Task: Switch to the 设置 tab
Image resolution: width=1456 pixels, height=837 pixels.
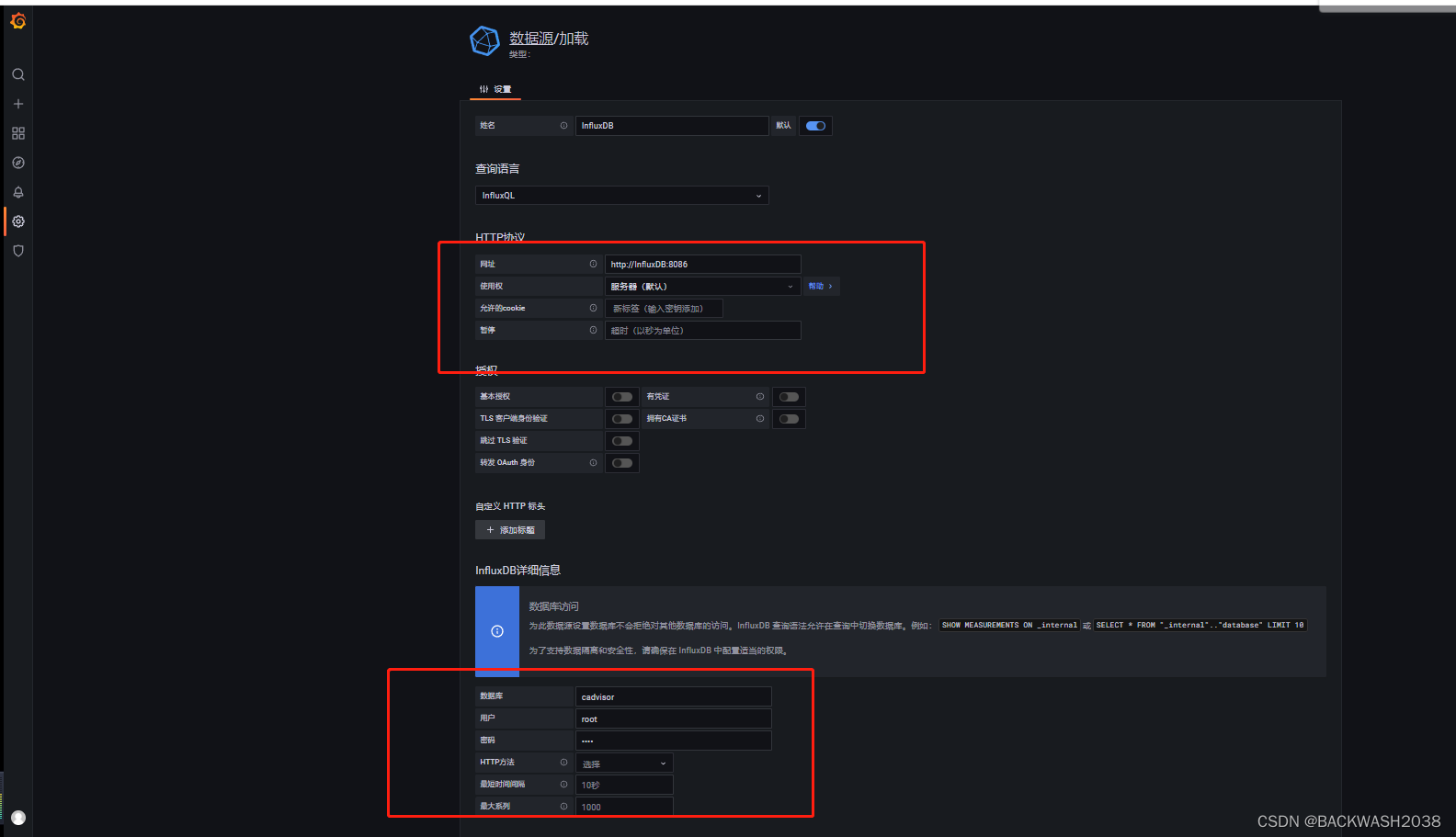Action: point(495,89)
